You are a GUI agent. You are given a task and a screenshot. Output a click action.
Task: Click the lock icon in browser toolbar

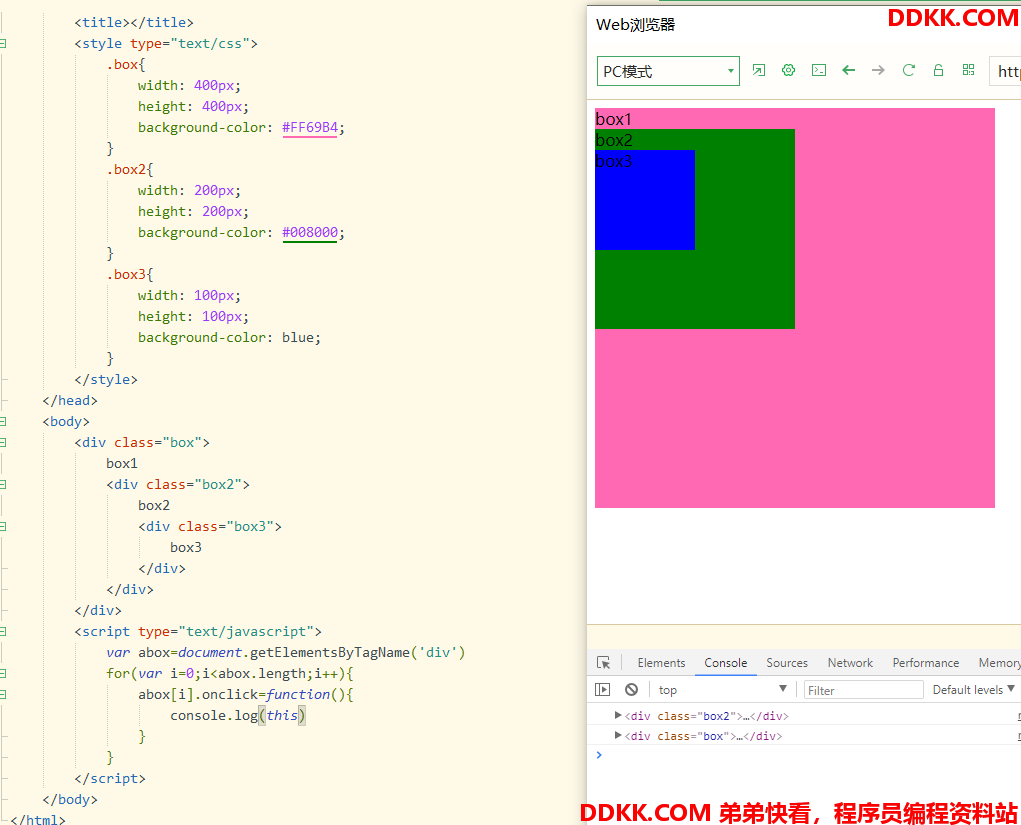coord(938,70)
